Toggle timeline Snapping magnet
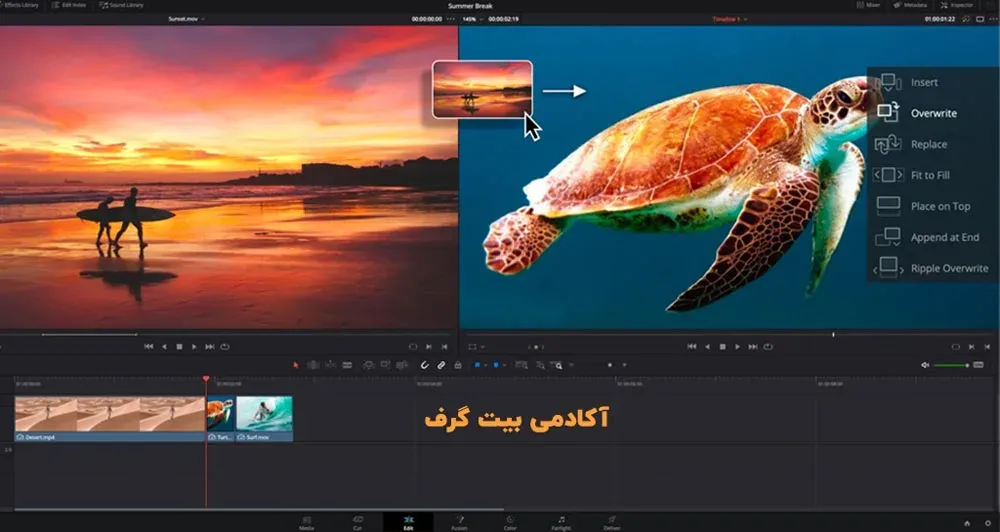Image resolution: width=1000 pixels, height=532 pixels. coord(424,365)
